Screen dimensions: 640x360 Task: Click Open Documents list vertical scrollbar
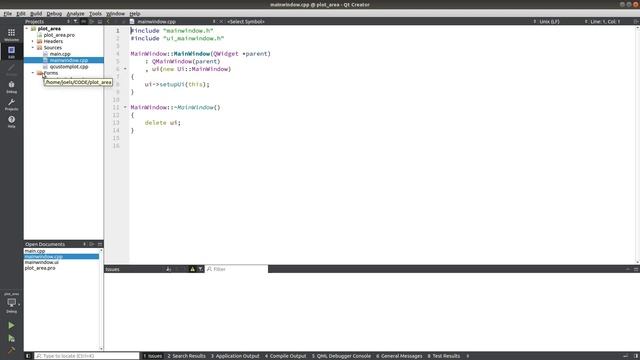(x=102, y=299)
